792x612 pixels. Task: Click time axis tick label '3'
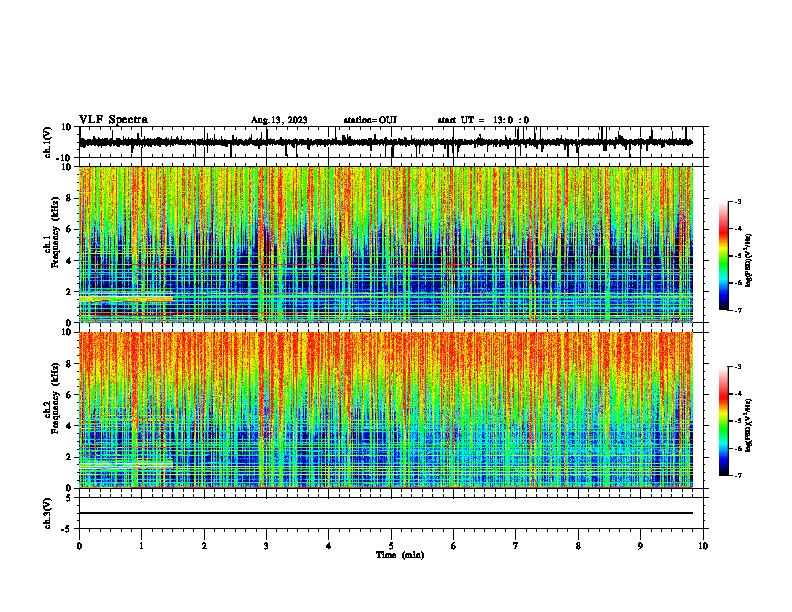tap(266, 546)
